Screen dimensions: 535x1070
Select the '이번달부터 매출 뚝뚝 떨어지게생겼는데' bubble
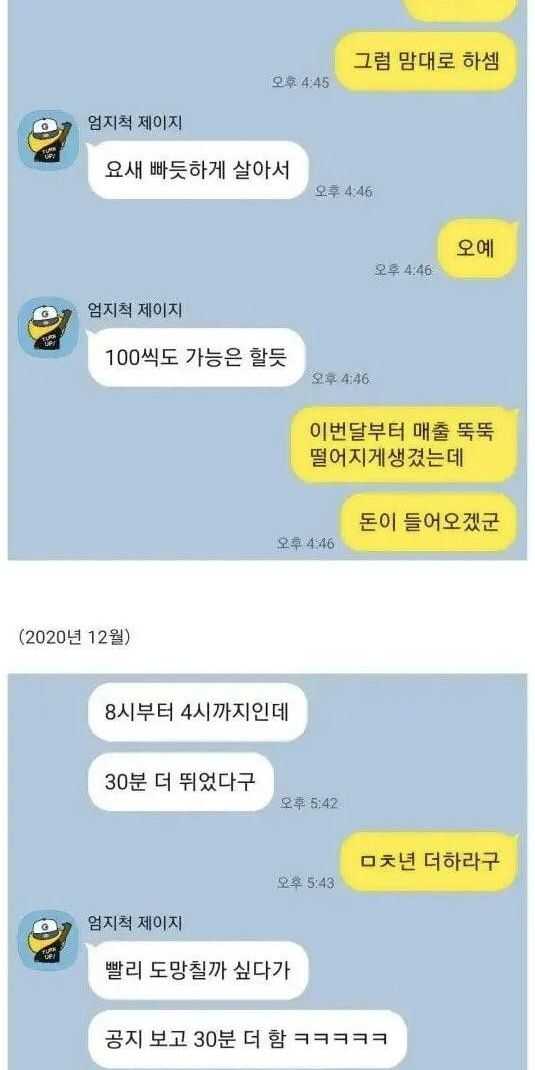click(x=404, y=445)
